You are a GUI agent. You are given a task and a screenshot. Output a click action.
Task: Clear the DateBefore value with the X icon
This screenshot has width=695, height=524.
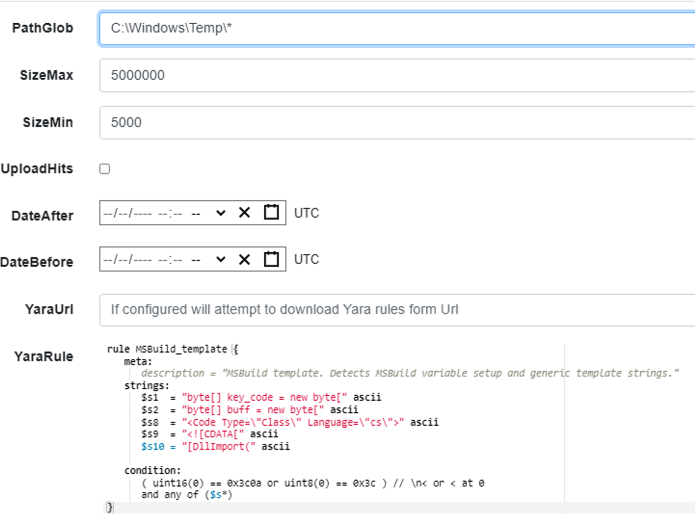[246, 260]
